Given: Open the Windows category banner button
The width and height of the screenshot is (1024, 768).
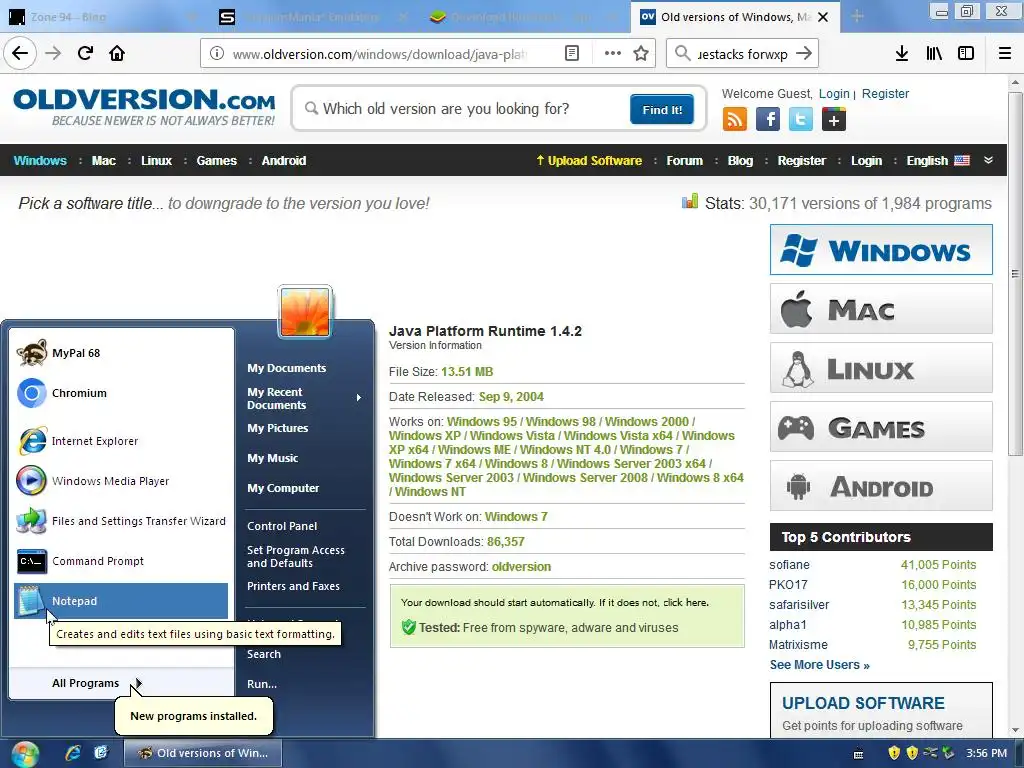Looking at the screenshot, I should [881, 249].
